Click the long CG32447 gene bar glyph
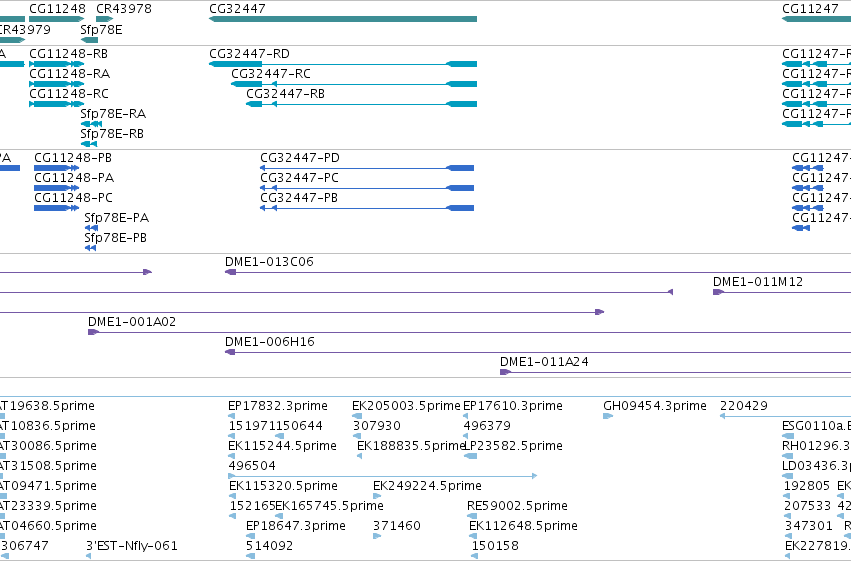The height and width of the screenshot is (561, 851). pyautogui.click(x=343, y=19)
